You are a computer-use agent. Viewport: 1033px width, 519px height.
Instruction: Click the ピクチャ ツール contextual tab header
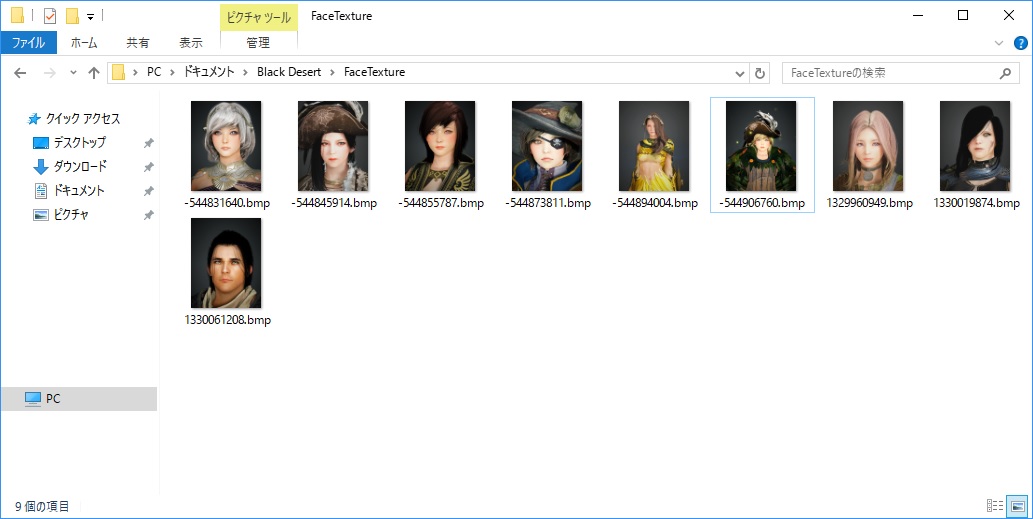point(258,17)
